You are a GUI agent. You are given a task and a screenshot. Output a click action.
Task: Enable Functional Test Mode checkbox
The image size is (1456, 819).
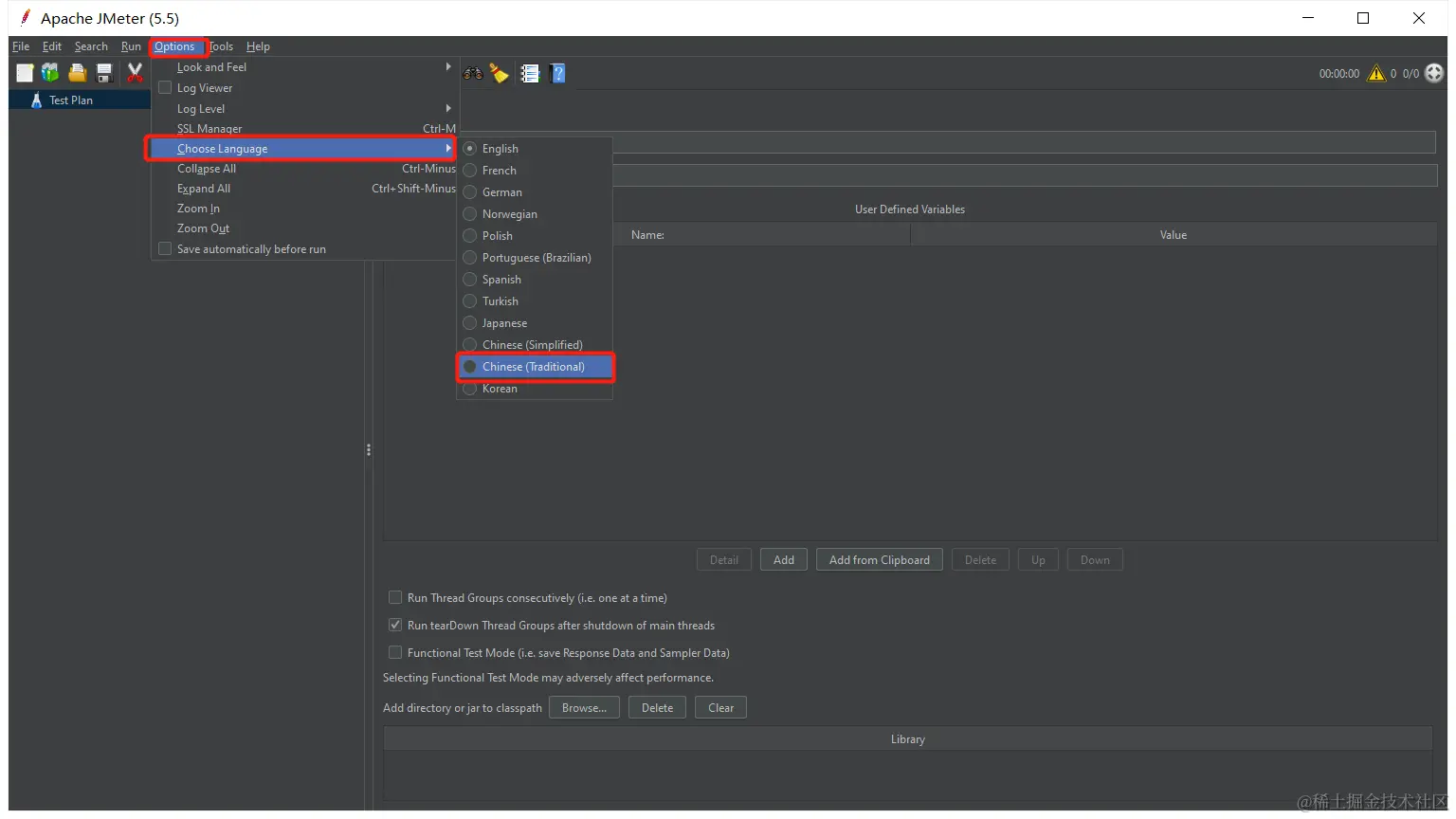pos(395,653)
